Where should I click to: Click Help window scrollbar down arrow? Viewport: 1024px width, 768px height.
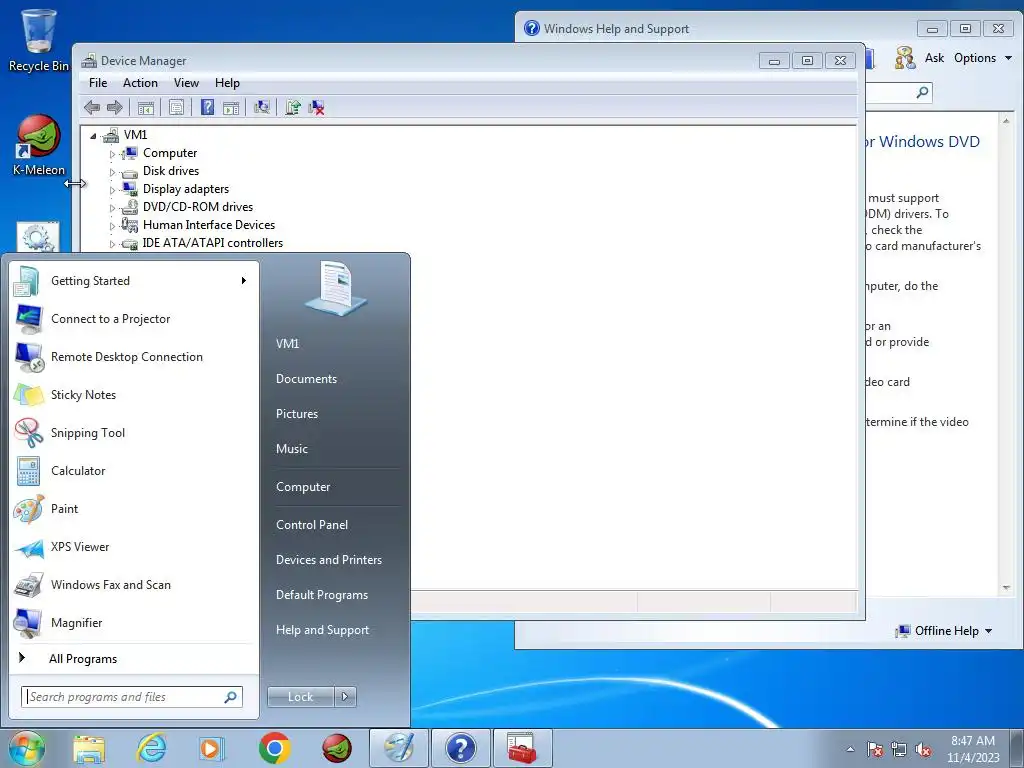(x=1006, y=588)
